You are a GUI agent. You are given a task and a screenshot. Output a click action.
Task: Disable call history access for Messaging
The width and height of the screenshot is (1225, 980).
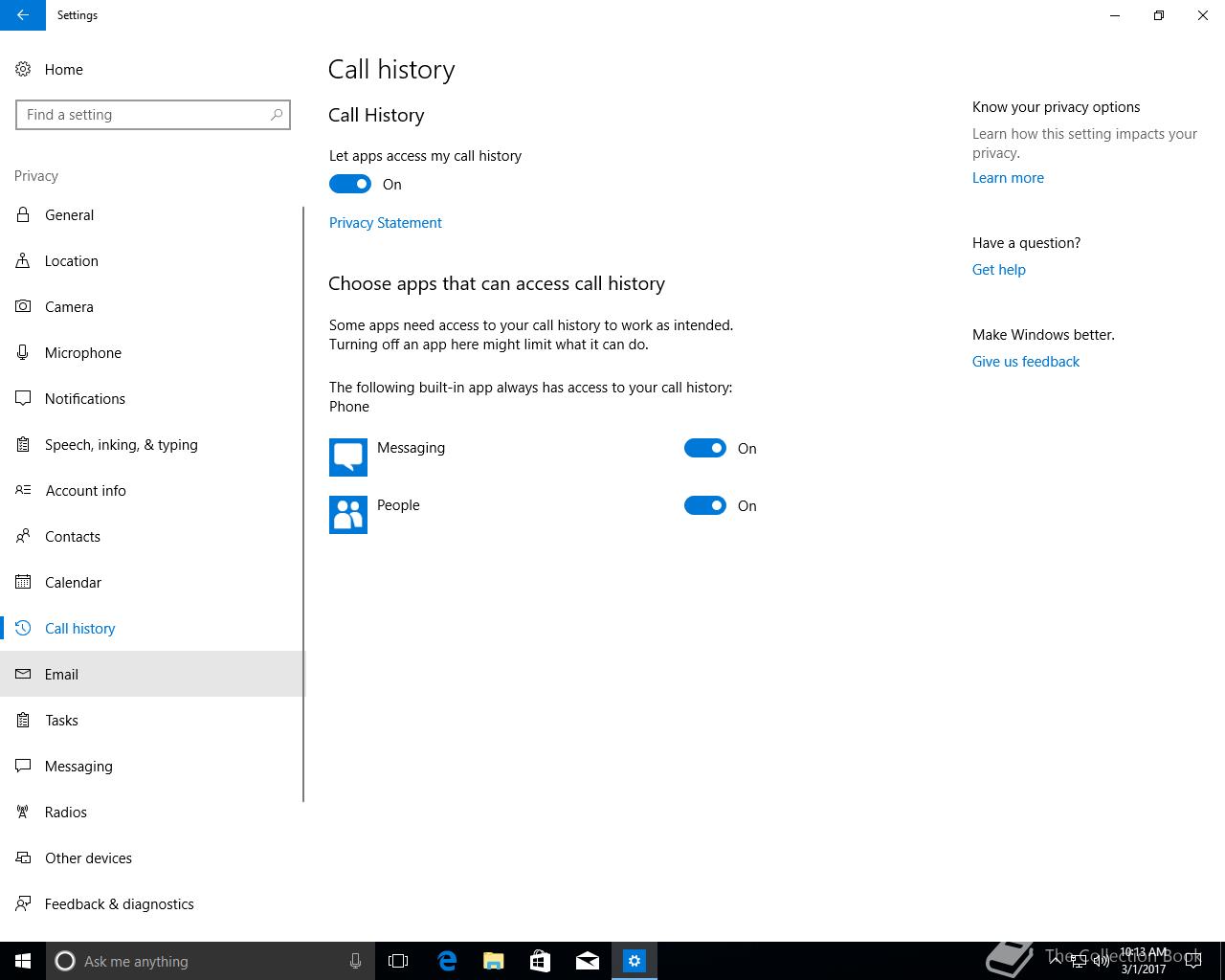(x=705, y=448)
